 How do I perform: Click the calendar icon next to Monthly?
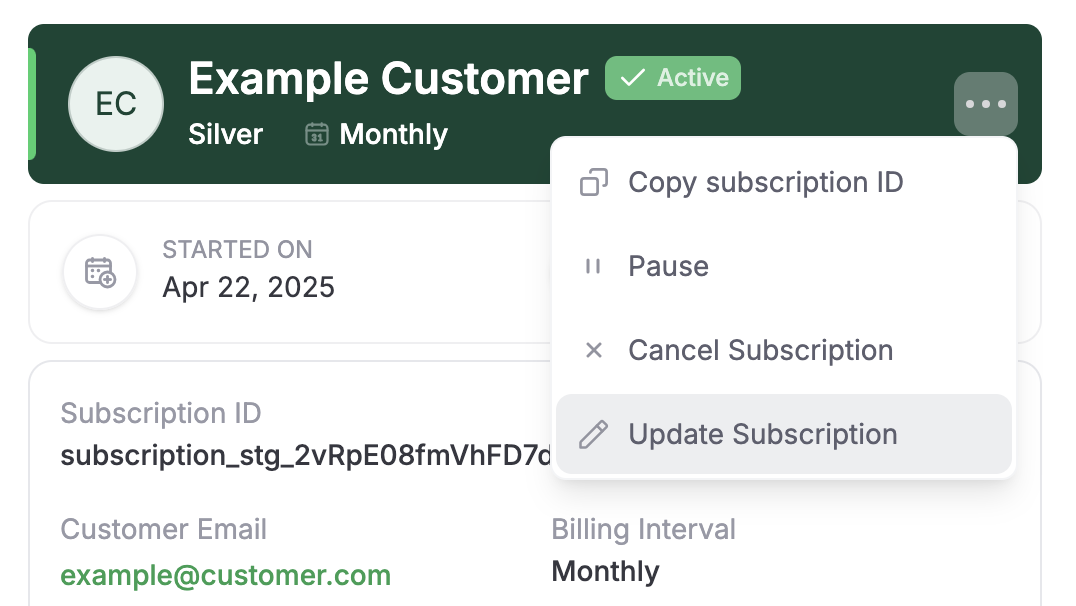[316, 135]
